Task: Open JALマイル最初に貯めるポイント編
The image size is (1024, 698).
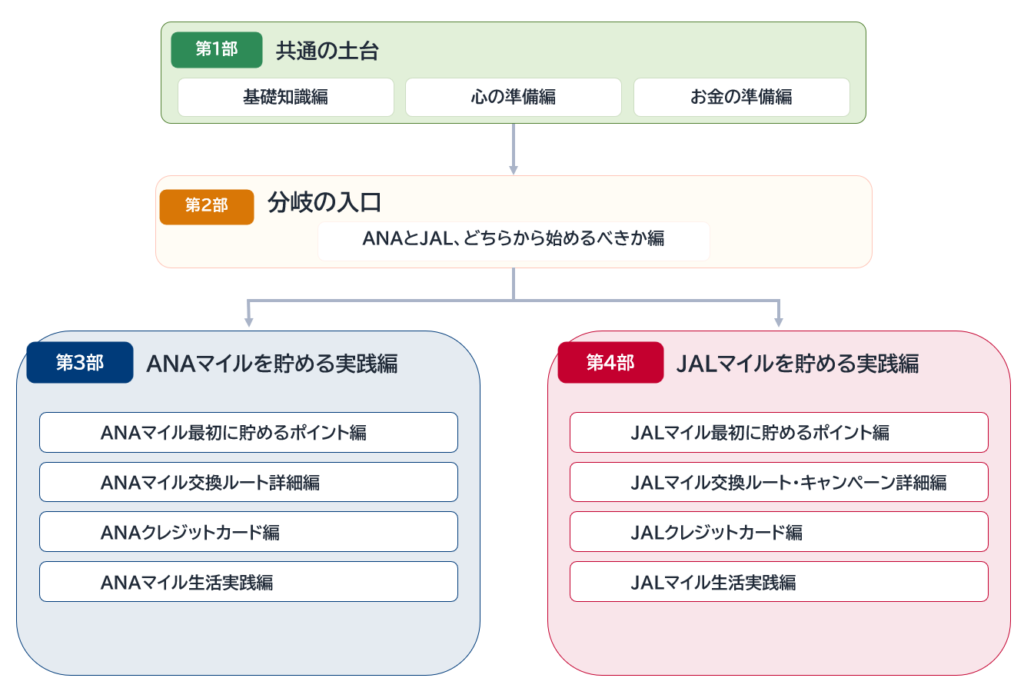Action: [x=778, y=432]
